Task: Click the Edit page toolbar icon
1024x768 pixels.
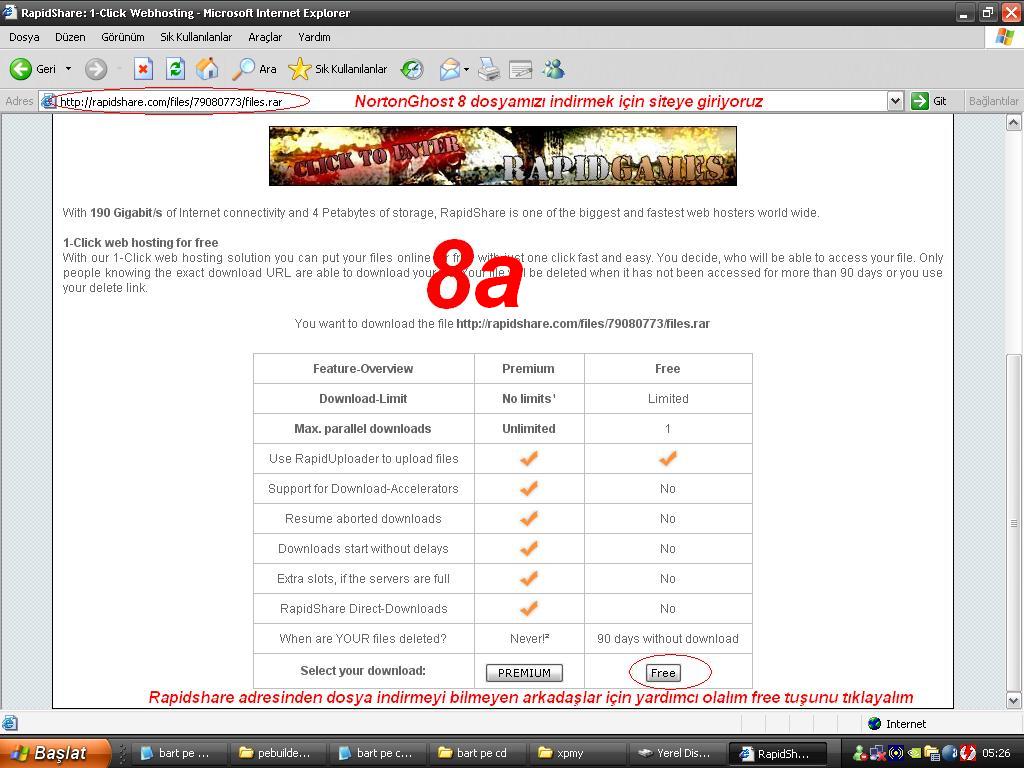Action: [520, 69]
